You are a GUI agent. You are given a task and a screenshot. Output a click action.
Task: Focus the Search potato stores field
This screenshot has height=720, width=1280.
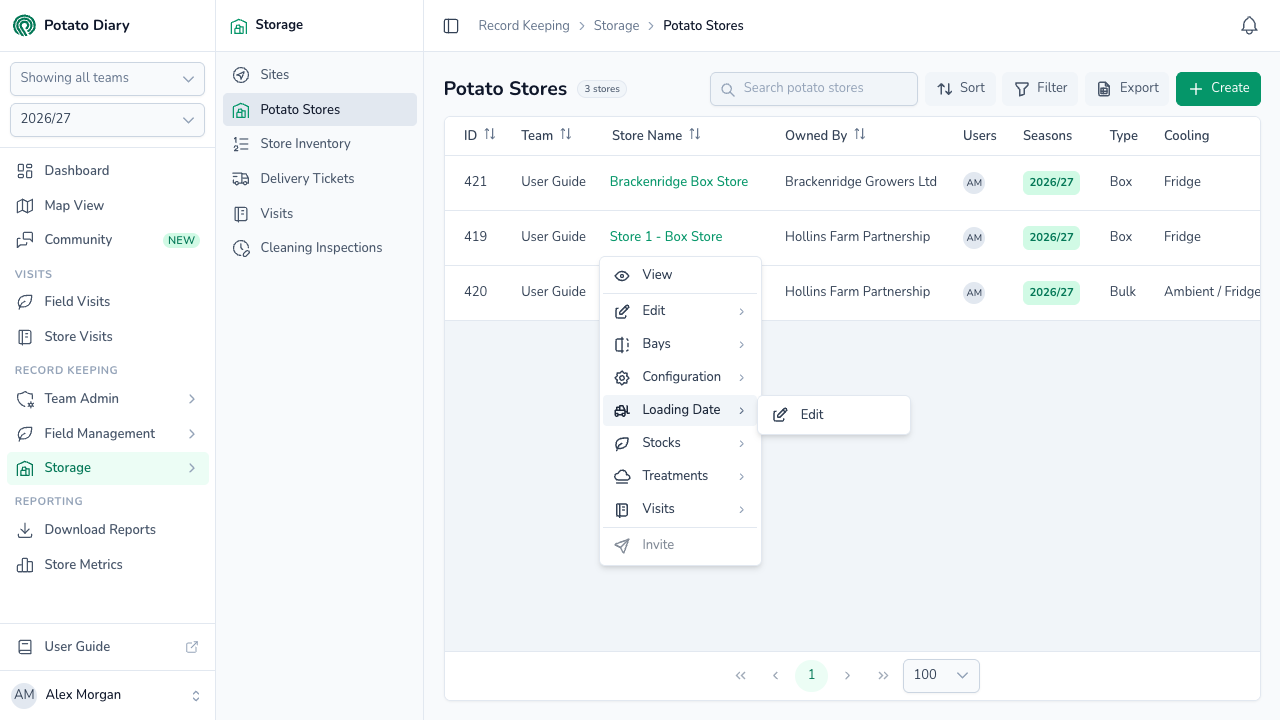(814, 89)
